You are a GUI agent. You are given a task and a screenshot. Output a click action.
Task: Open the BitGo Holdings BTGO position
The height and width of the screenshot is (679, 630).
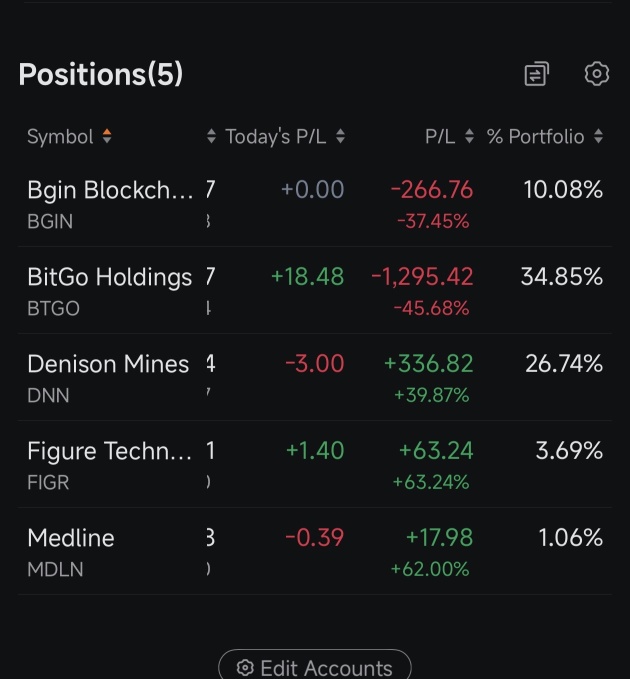point(315,291)
